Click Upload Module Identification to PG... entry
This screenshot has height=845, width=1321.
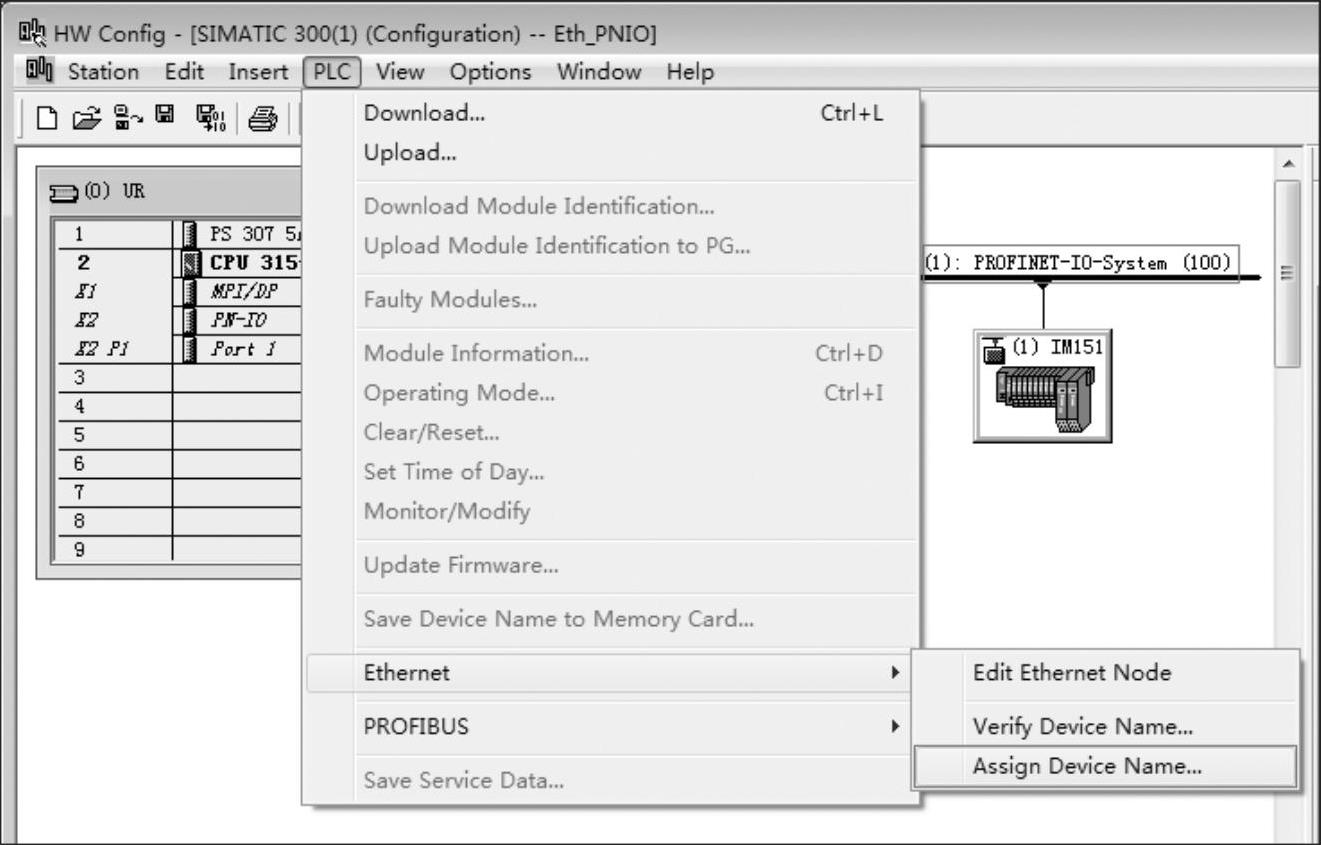(611, 245)
